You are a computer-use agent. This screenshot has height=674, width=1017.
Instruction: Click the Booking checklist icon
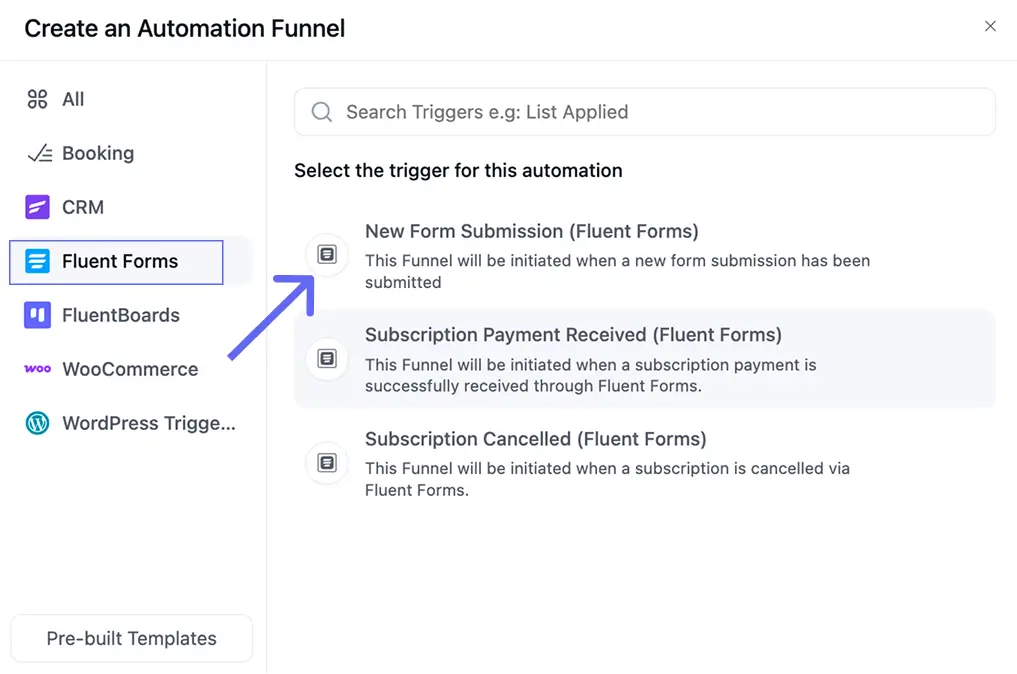pos(40,154)
